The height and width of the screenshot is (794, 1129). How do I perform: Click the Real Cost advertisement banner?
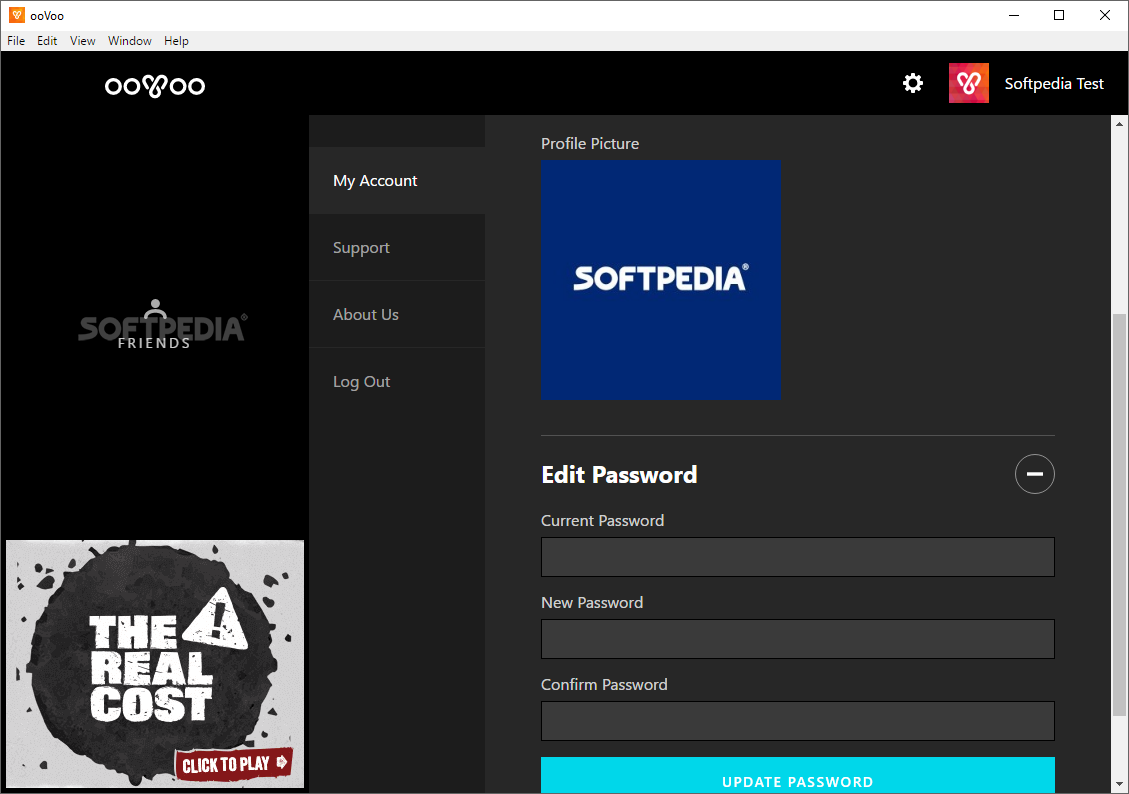[155, 664]
